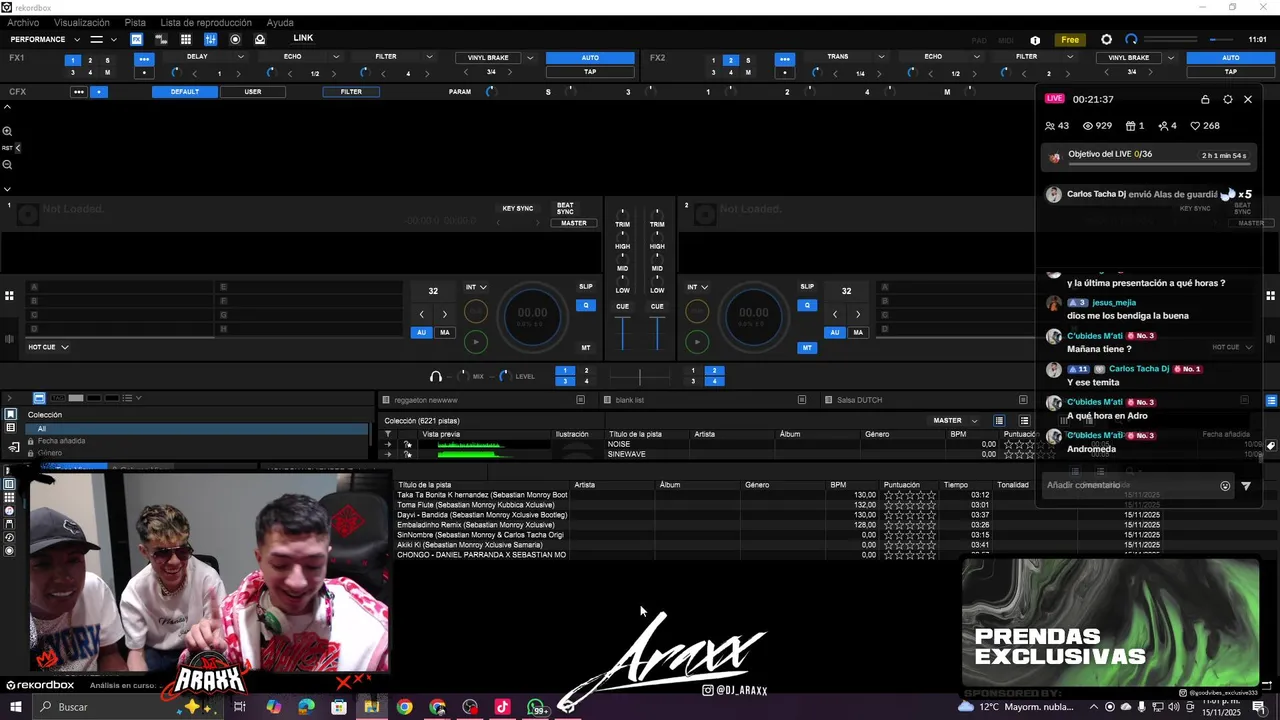Open the emoji picker in comment box
Viewport: 1280px width, 720px height.
pyautogui.click(x=1225, y=486)
